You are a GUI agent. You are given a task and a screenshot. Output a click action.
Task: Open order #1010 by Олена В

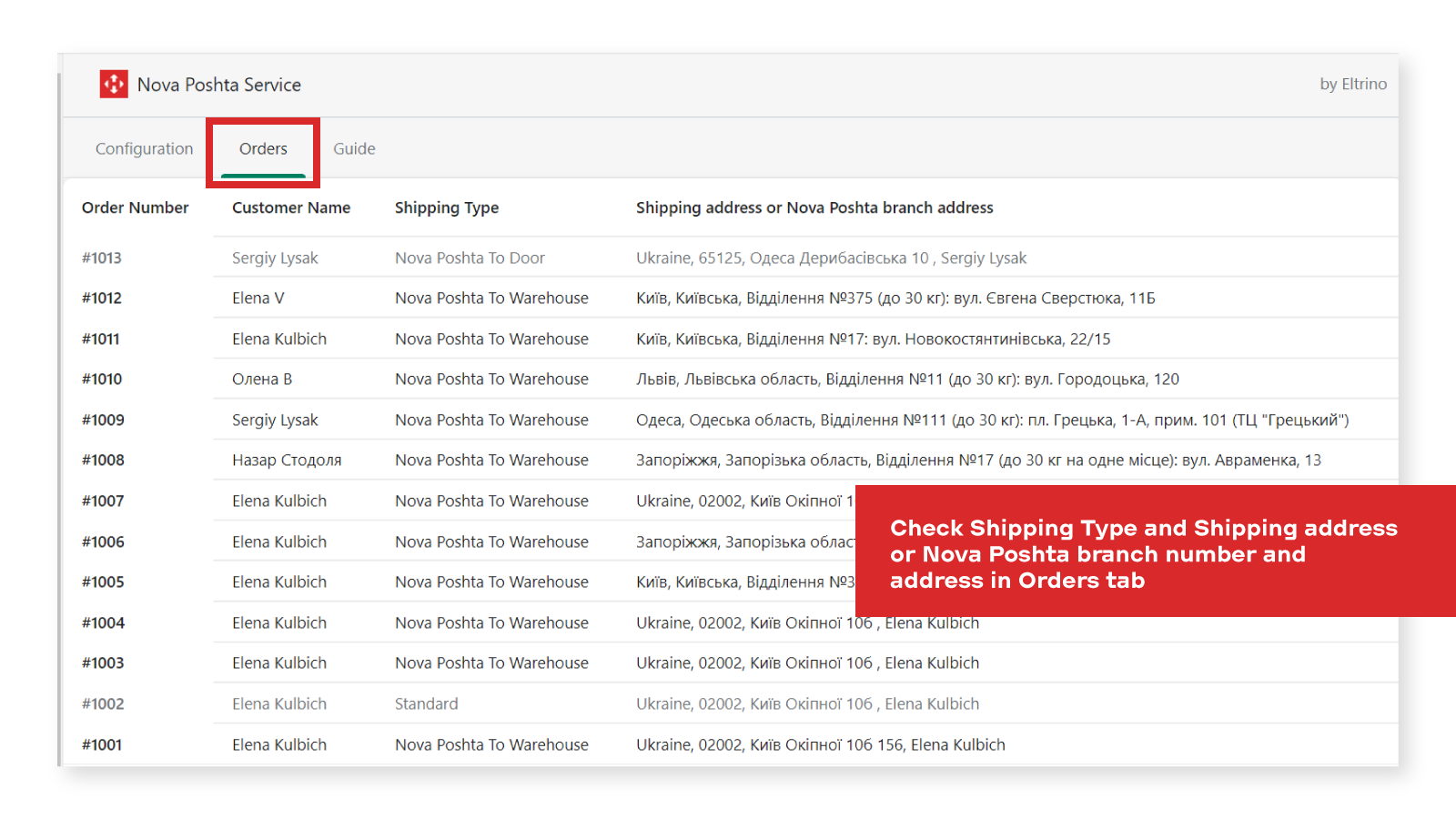(x=102, y=379)
